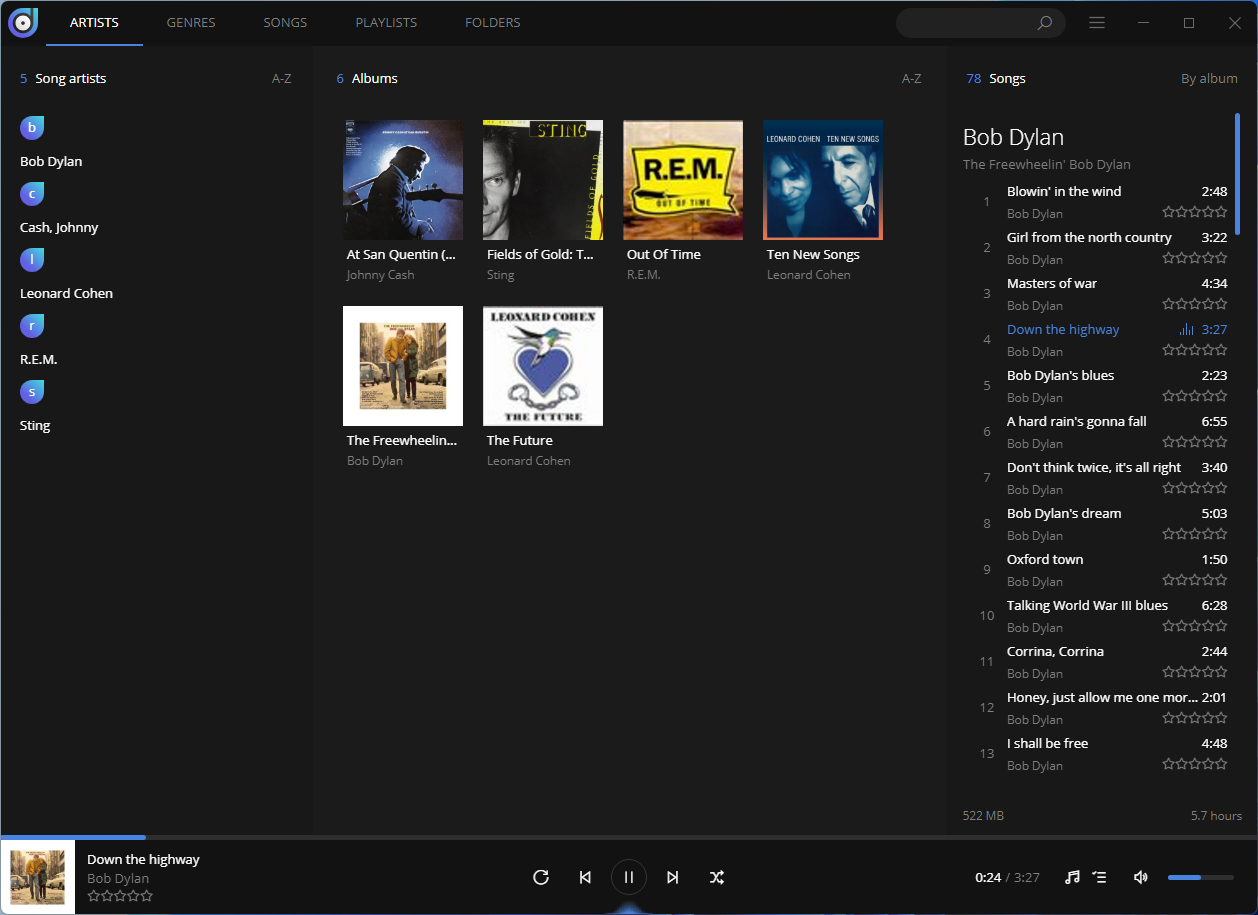Open The Future album cover

point(543,366)
